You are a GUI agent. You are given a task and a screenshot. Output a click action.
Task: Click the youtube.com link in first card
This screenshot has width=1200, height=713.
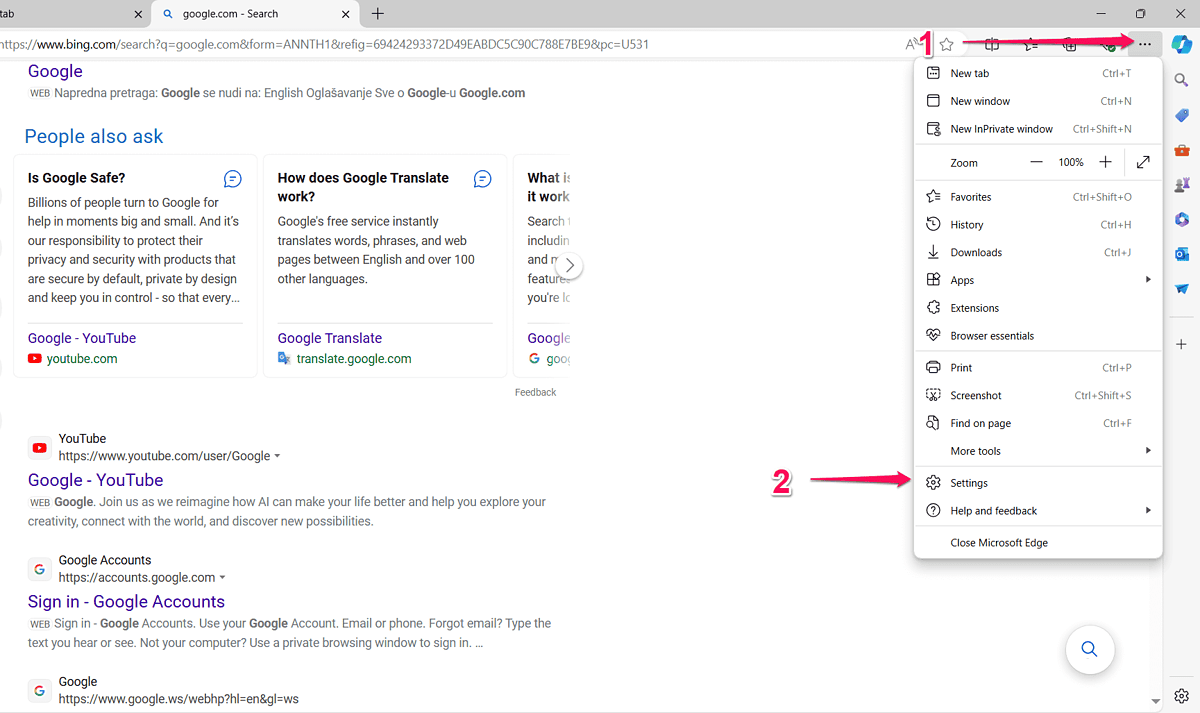[x=82, y=359]
